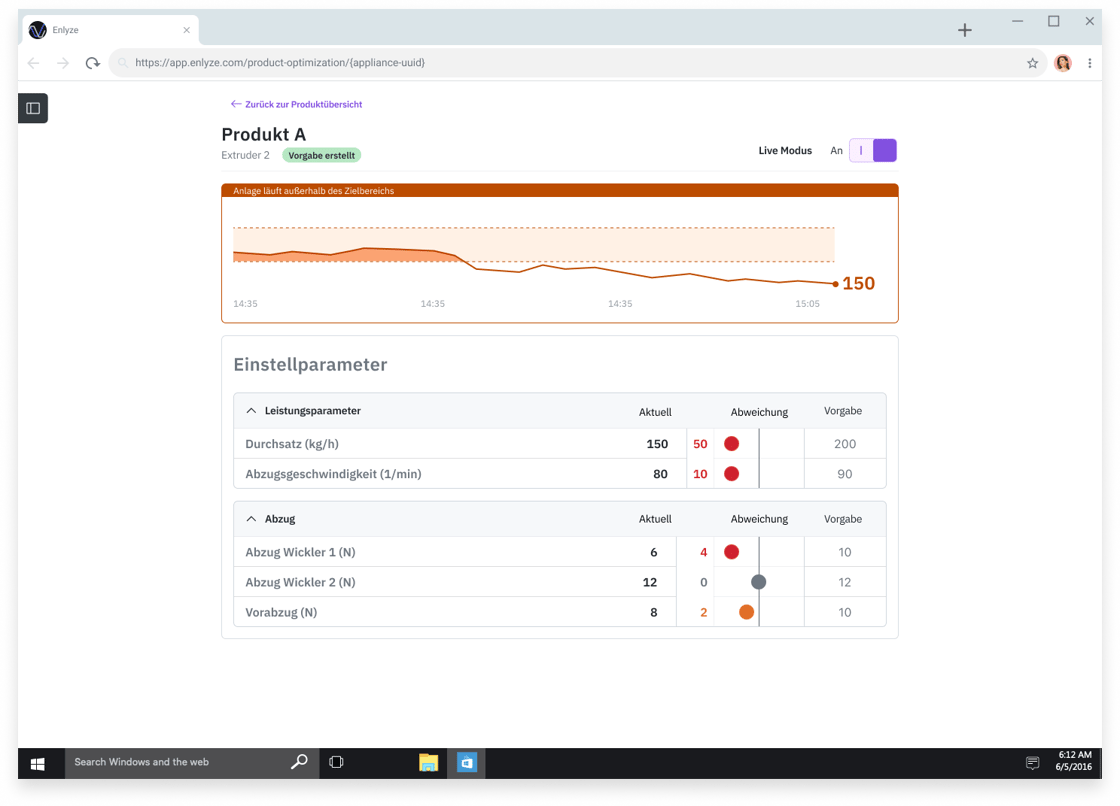Image resolution: width=1120 pixels, height=806 pixels.
Task: Select the Abzugsgeschwindigkeit (1/min) row label
Action: (334, 474)
